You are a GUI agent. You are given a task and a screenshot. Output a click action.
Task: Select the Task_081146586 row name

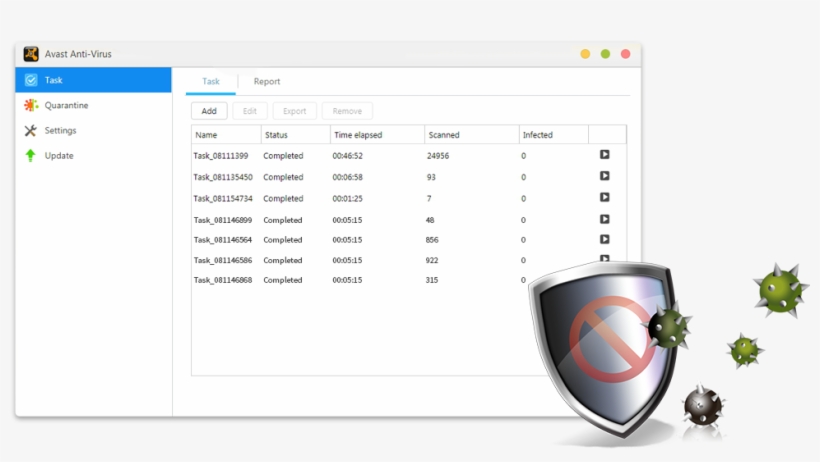coord(223,261)
